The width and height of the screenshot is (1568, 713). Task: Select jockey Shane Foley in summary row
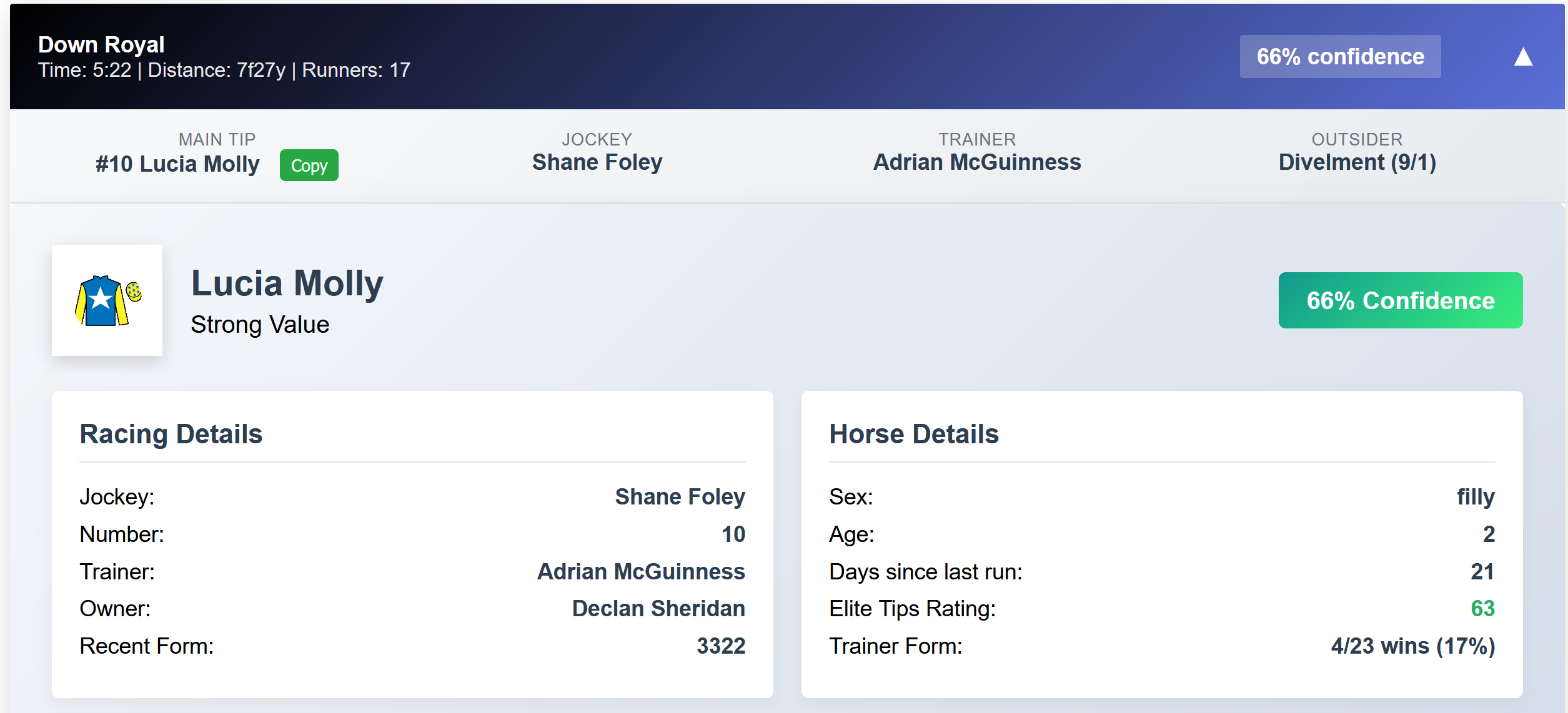point(597,162)
